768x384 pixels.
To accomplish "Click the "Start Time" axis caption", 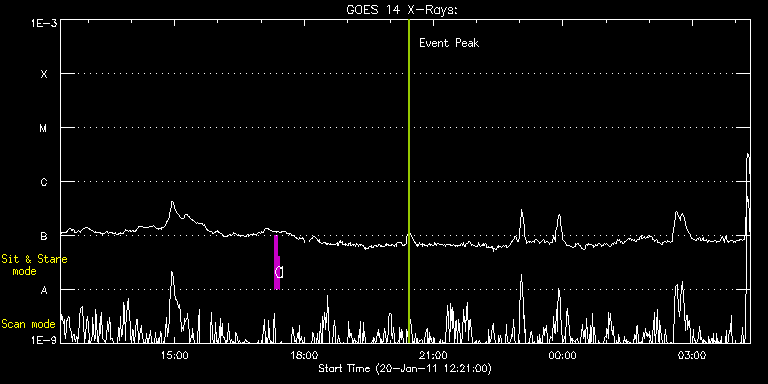I will point(405,368).
